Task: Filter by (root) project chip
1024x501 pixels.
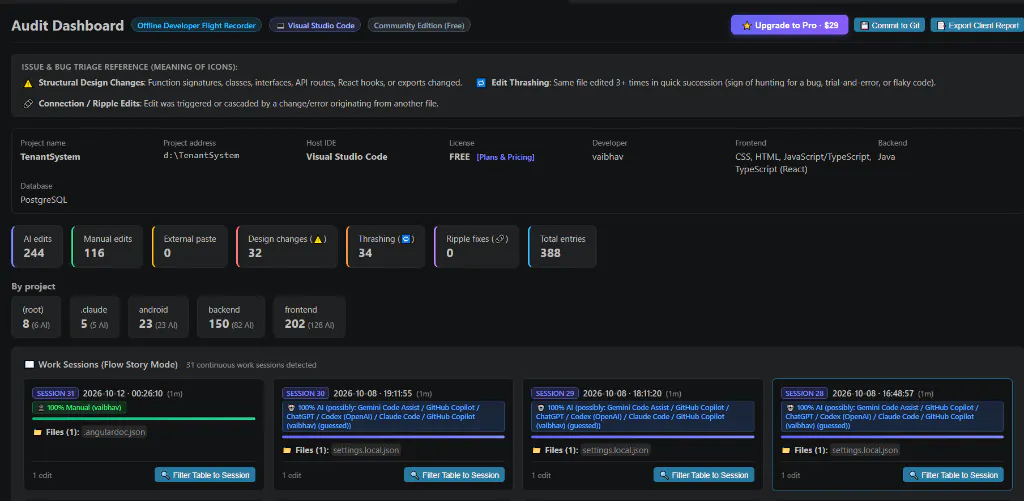Action: pos(36,317)
